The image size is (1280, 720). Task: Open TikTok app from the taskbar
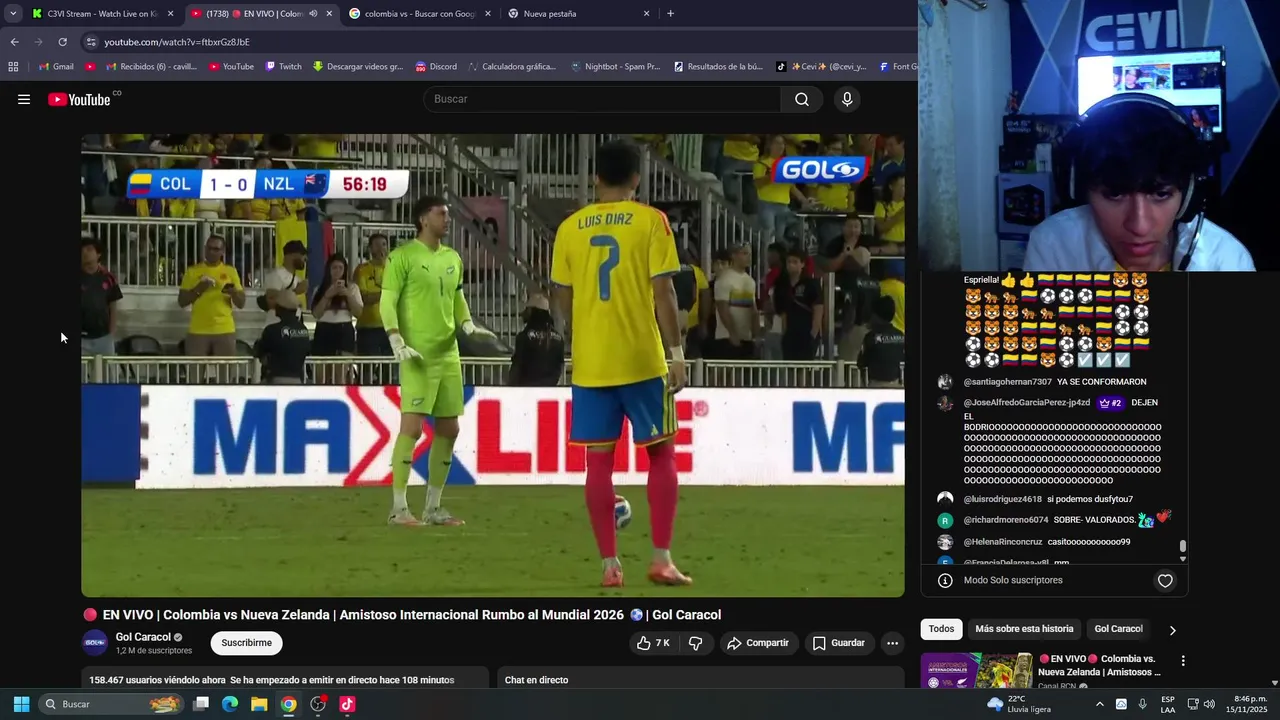(x=347, y=704)
